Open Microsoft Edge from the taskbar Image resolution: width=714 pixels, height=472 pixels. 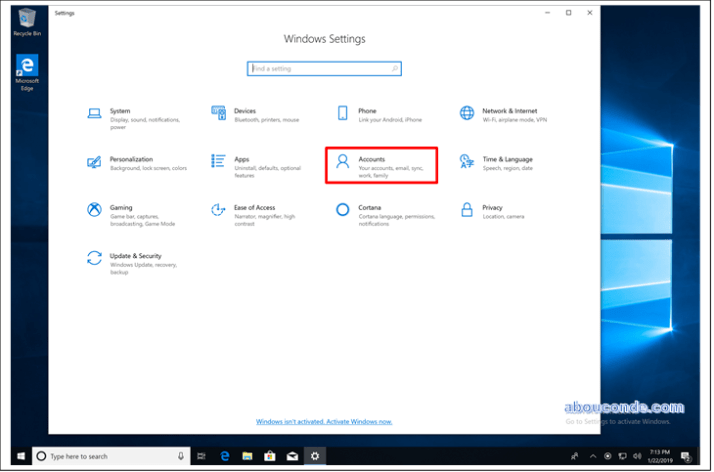point(225,456)
